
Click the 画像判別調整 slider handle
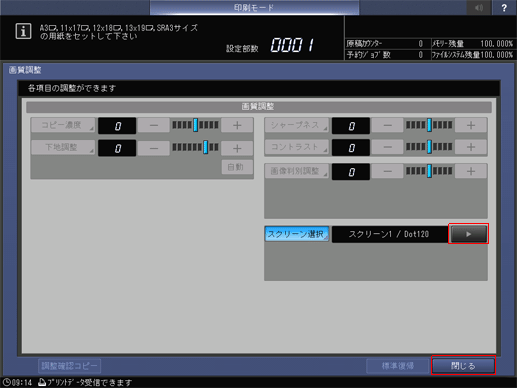click(429, 171)
